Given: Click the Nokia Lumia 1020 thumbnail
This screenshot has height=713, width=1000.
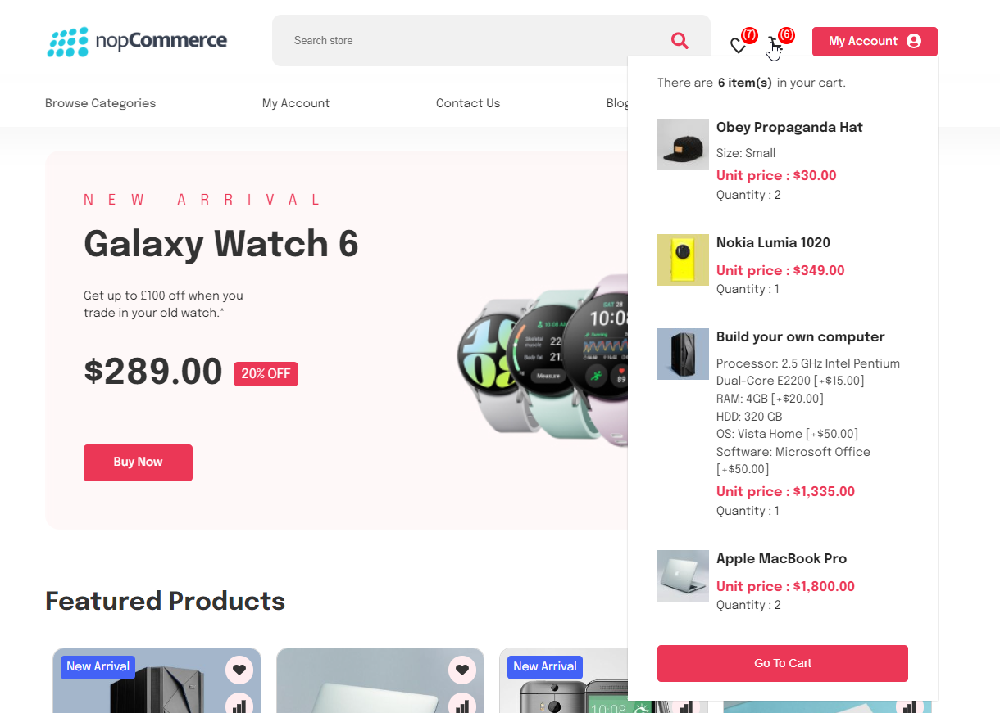Looking at the screenshot, I should pyautogui.click(x=682, y=260).
